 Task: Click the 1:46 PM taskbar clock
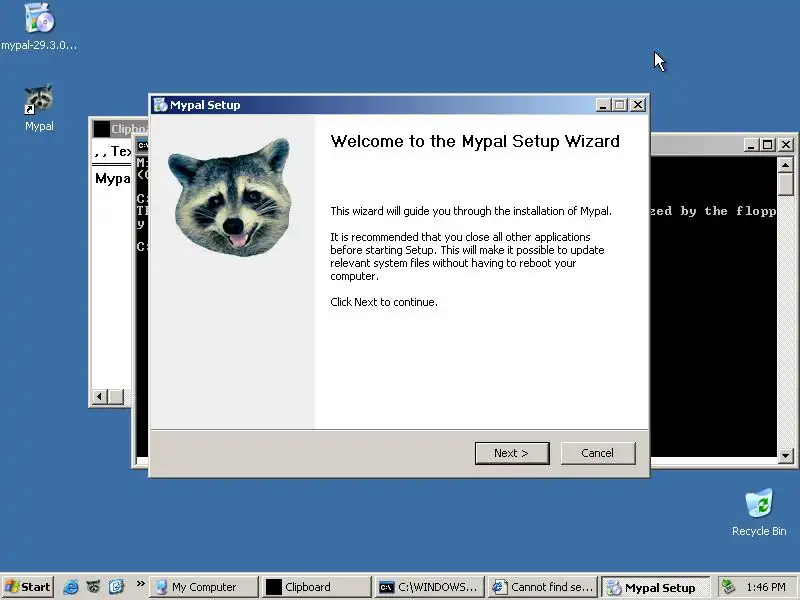tap(766, 587)
